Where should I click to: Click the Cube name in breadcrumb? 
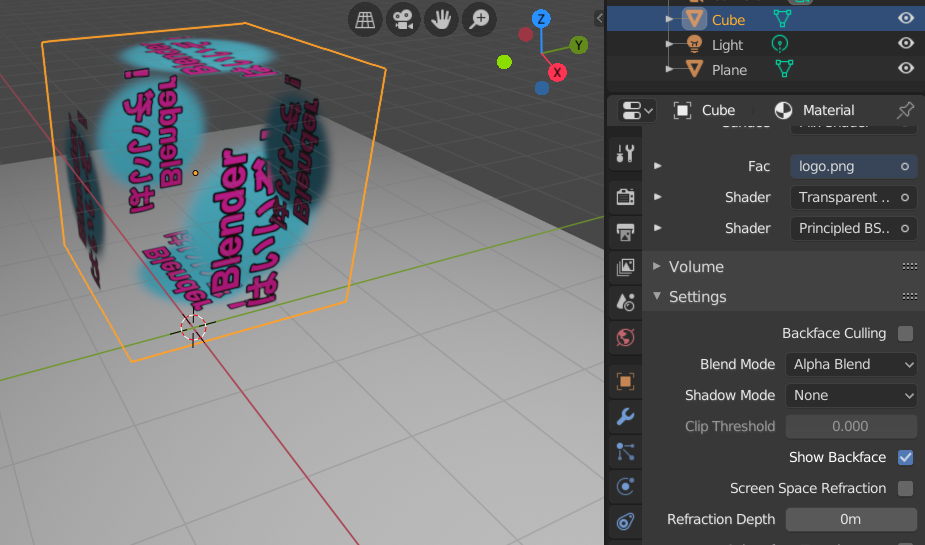[719, 110]
